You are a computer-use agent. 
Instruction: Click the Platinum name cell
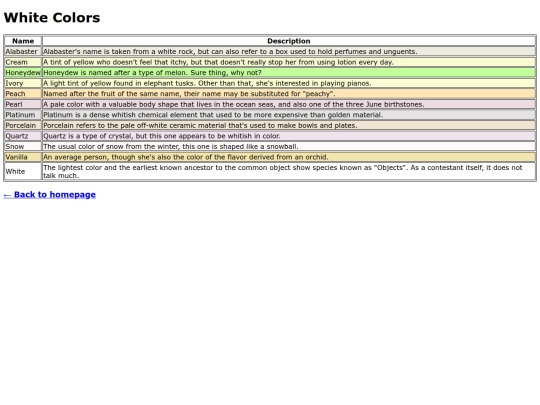point(23,115)
